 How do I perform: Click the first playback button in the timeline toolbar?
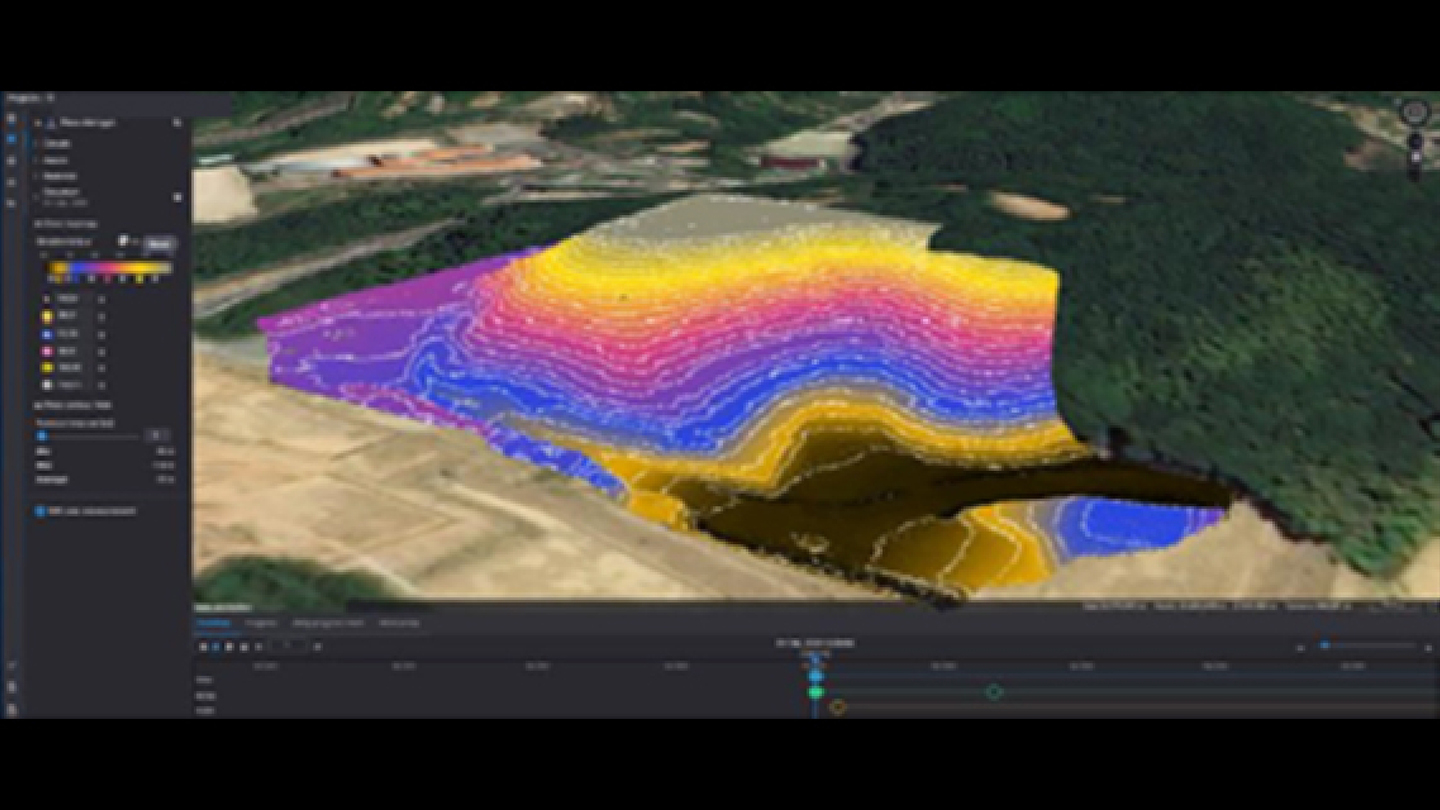203,647
